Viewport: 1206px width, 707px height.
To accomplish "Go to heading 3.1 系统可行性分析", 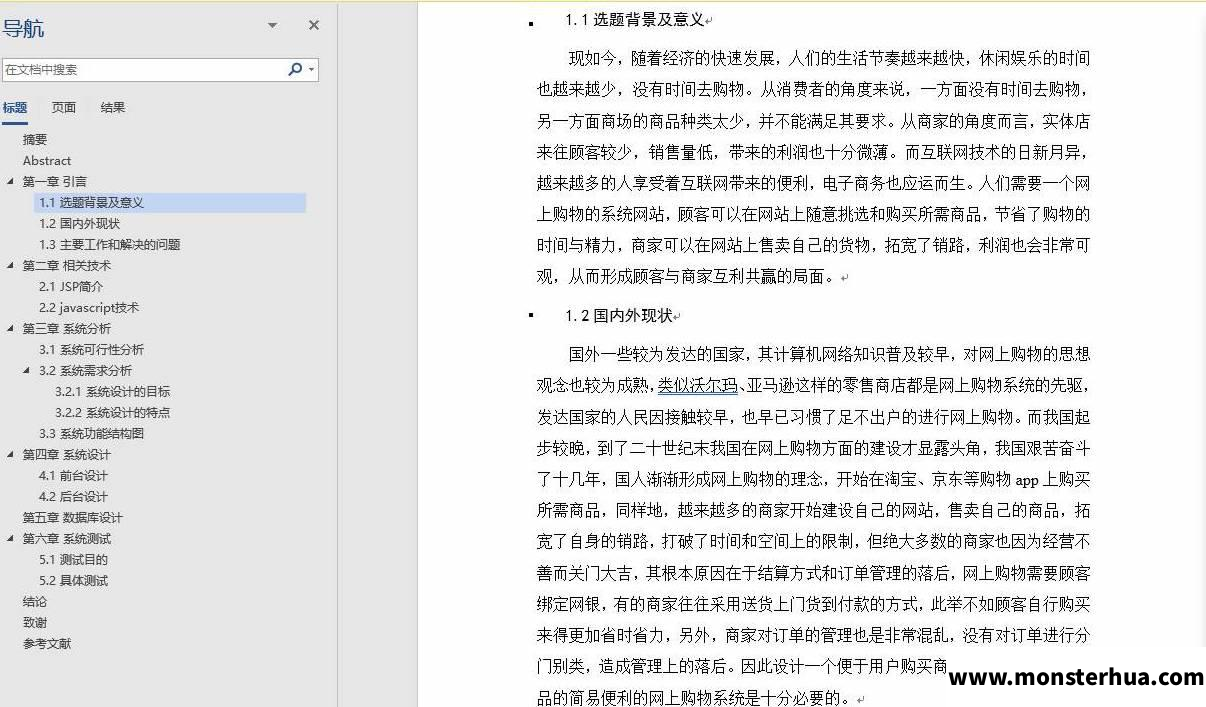I will click(91, 350).
